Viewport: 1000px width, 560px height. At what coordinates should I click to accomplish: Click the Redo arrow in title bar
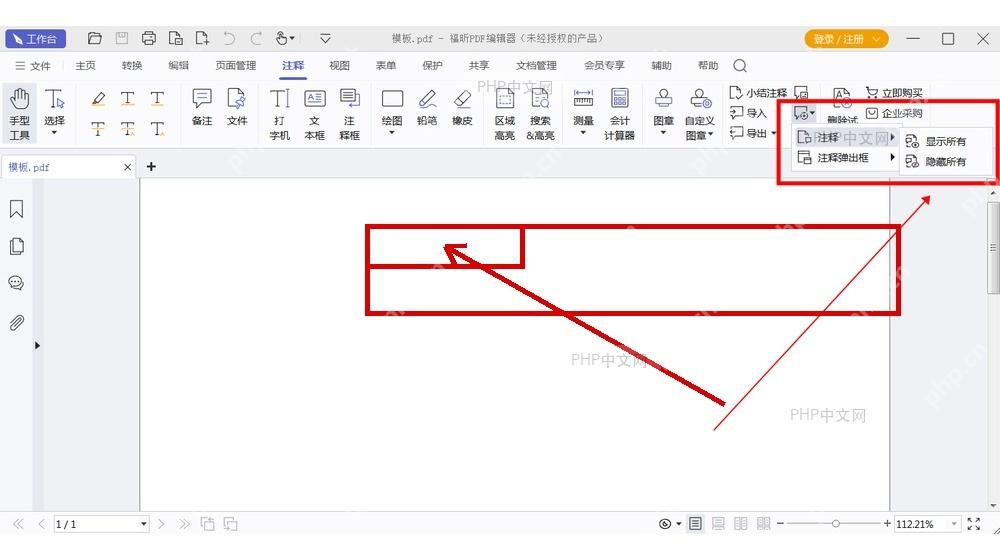[256, 38]
